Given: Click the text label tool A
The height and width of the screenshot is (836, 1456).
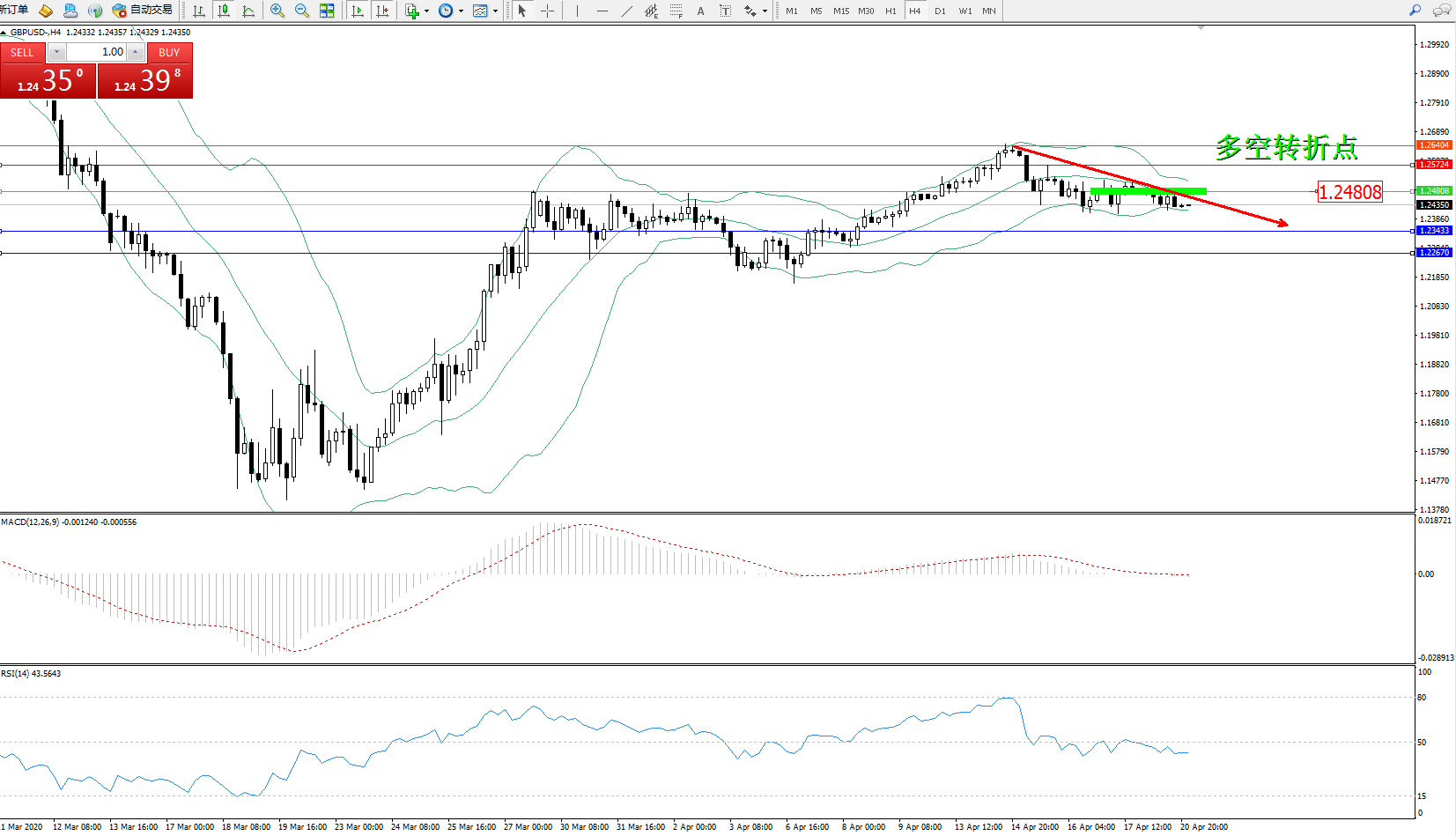Looking at the screenshot, I should click(x=700, y=11).
